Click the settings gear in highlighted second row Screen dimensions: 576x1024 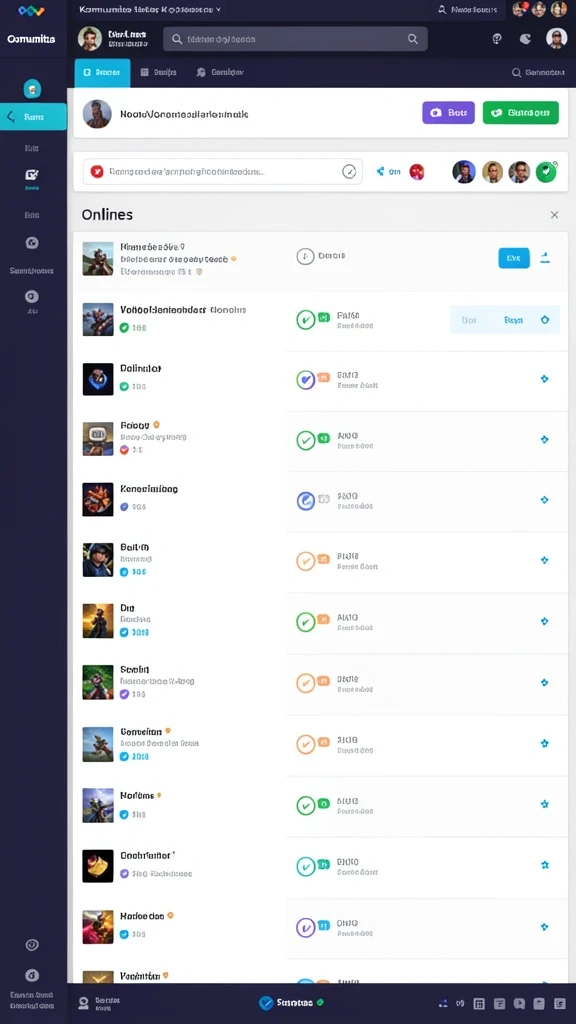(x=545, y=320)
